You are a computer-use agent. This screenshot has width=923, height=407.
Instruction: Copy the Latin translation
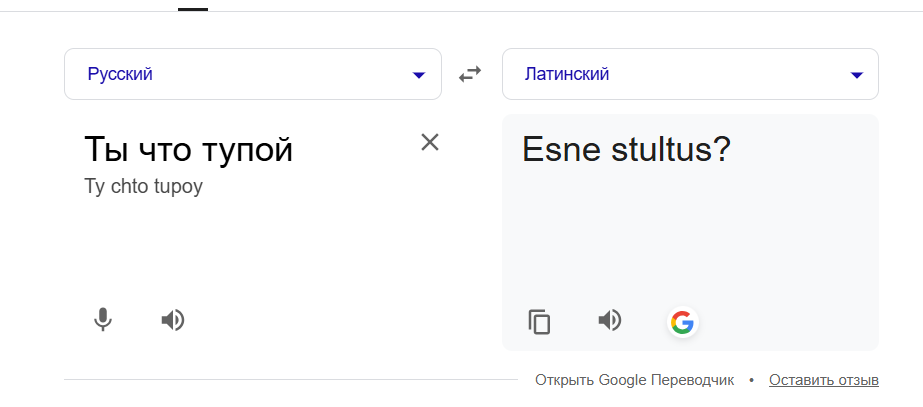(540, 322)
